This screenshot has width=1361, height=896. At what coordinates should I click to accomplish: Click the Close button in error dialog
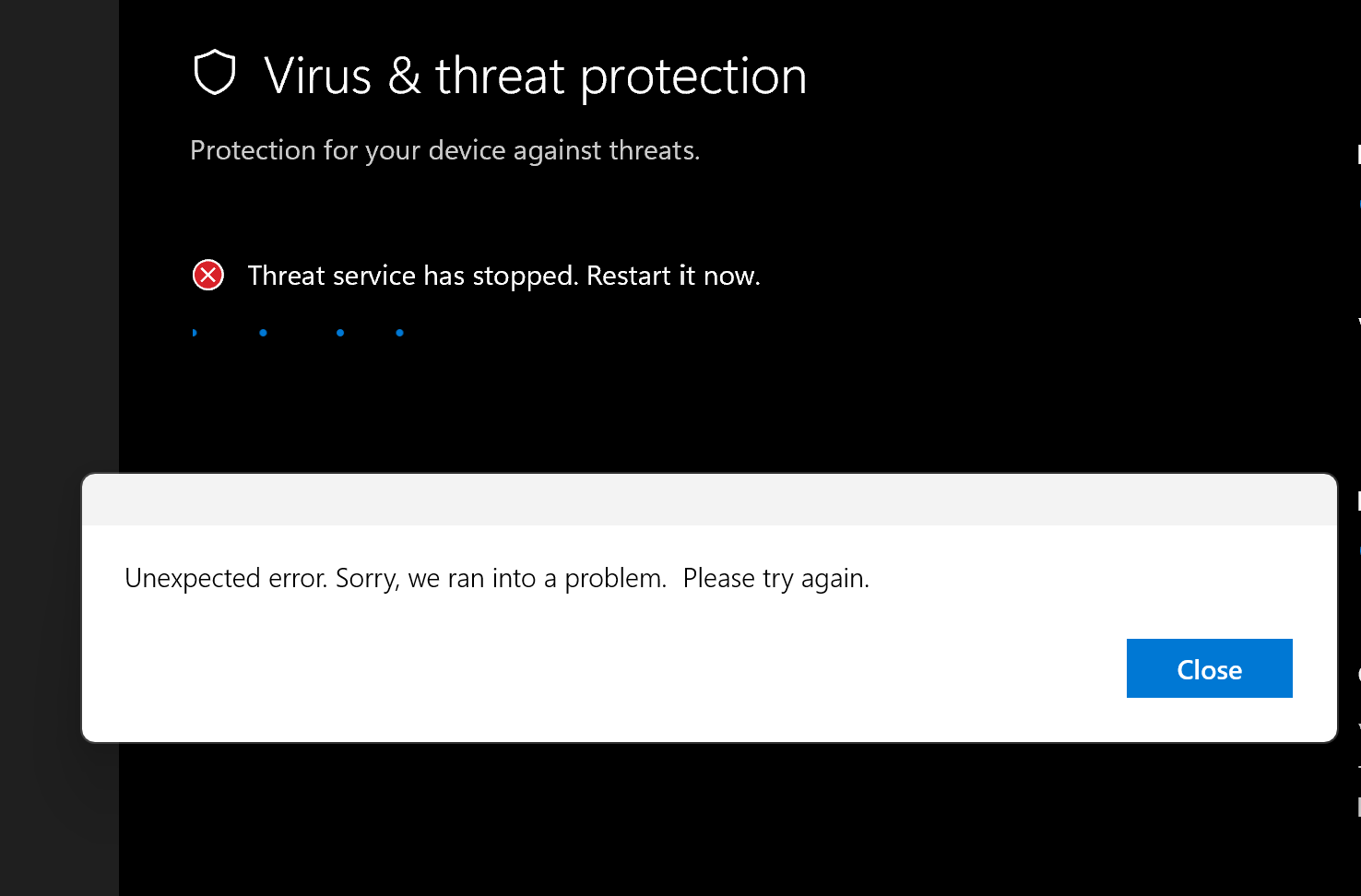(1209, 668)
